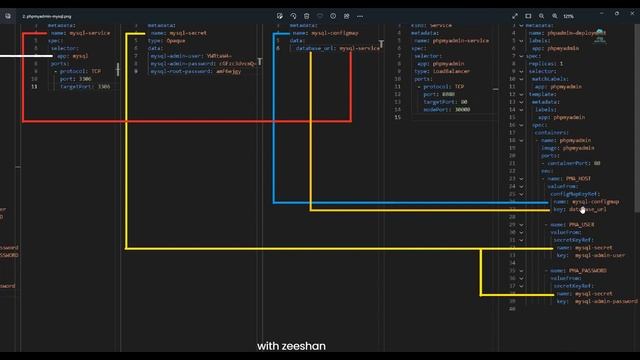Image resolution: width=640 pixels, height=360 pixels.
Task: Rotate the image using the rotate icon
Action: 293,16
